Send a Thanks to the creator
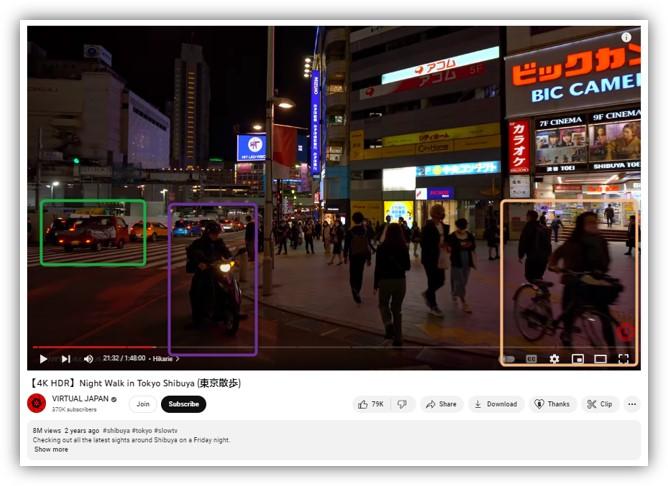This screenshot has width=668, height=486. [552, 404]
